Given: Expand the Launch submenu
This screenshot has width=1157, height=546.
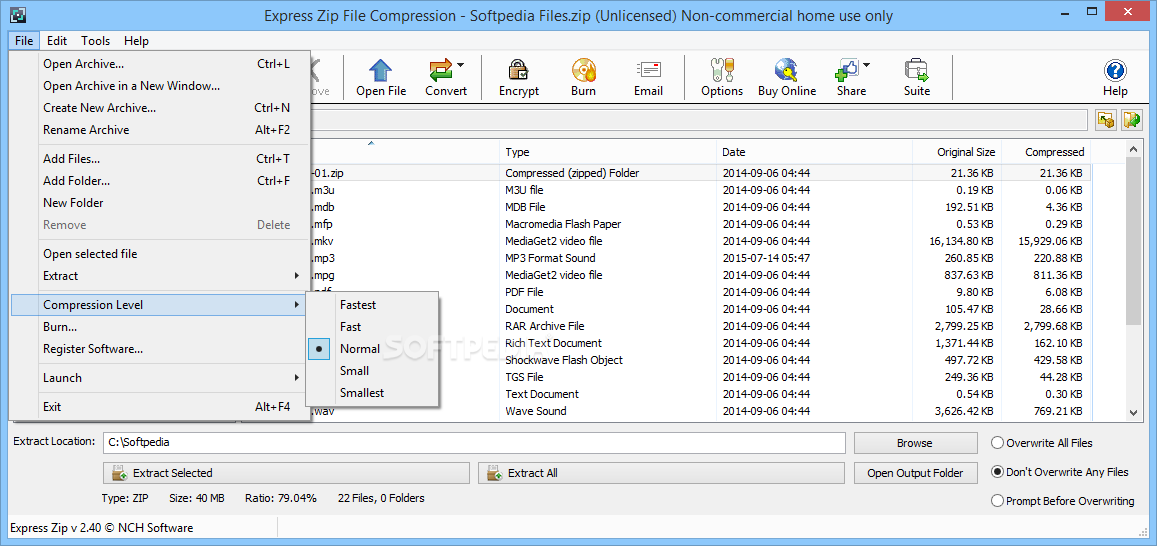Looking at the screenshot, I should [159, 378].
